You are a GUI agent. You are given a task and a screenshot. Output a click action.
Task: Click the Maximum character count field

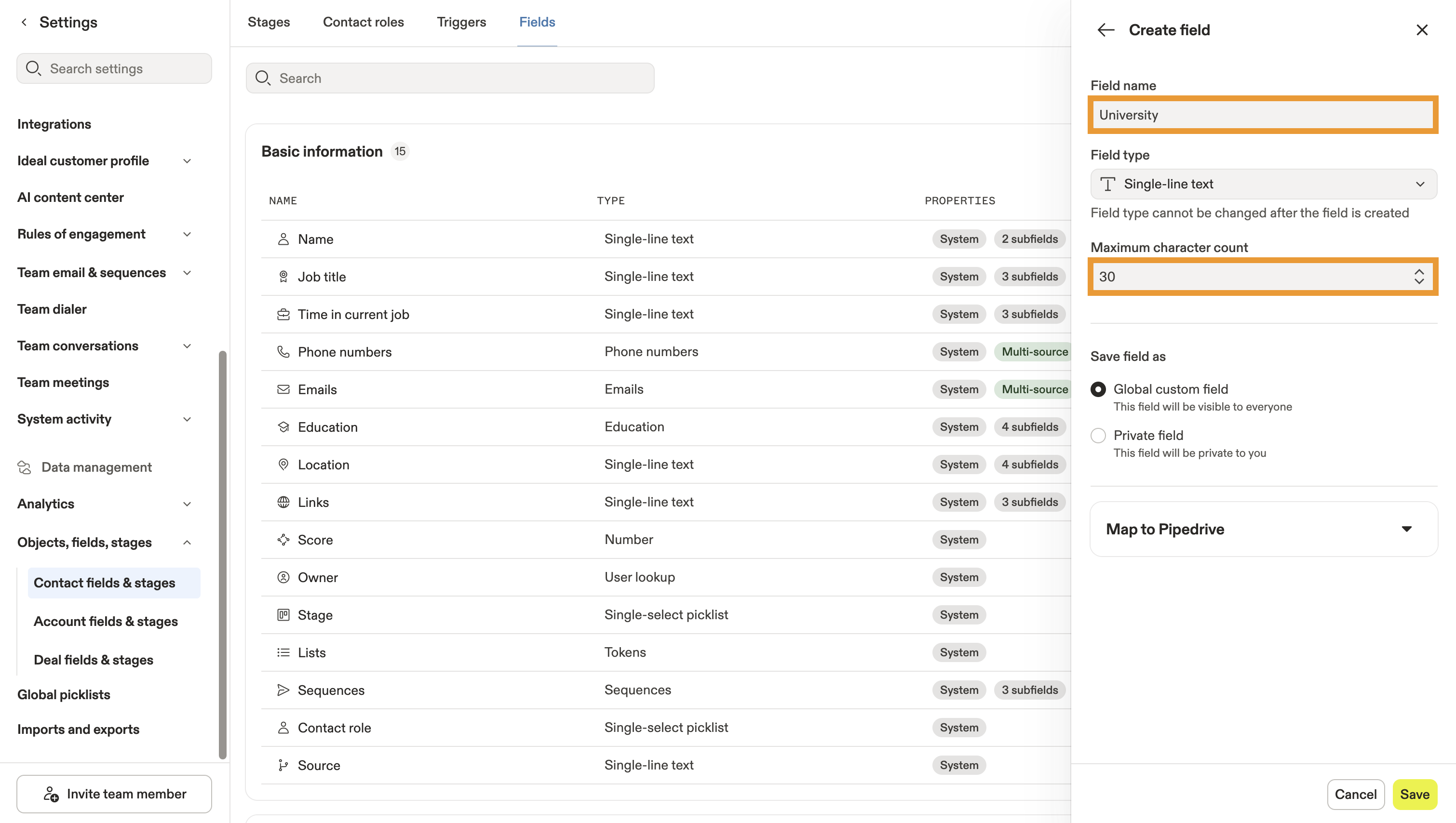tap(1263, 277)
